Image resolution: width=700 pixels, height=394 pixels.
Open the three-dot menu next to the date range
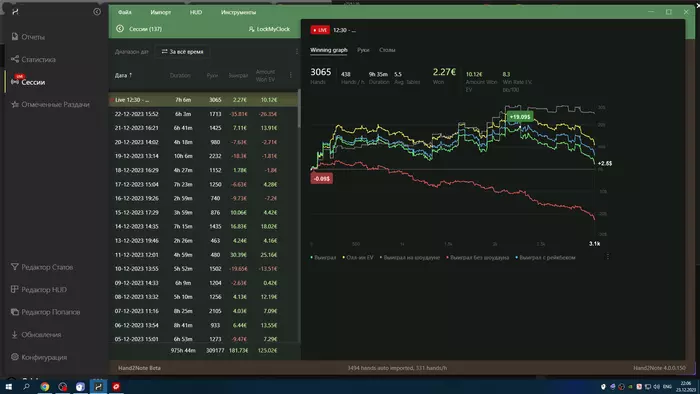click(x=296, y=52)
